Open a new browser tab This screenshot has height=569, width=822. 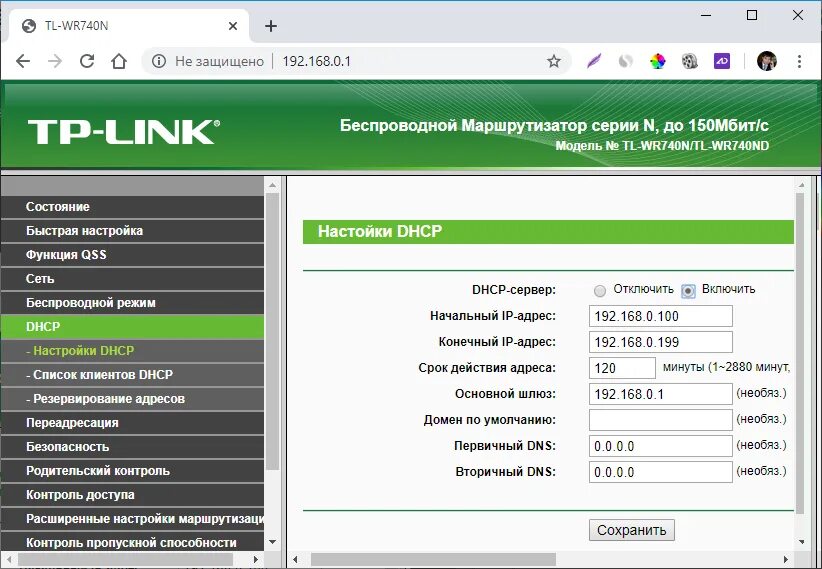point(271,26)
